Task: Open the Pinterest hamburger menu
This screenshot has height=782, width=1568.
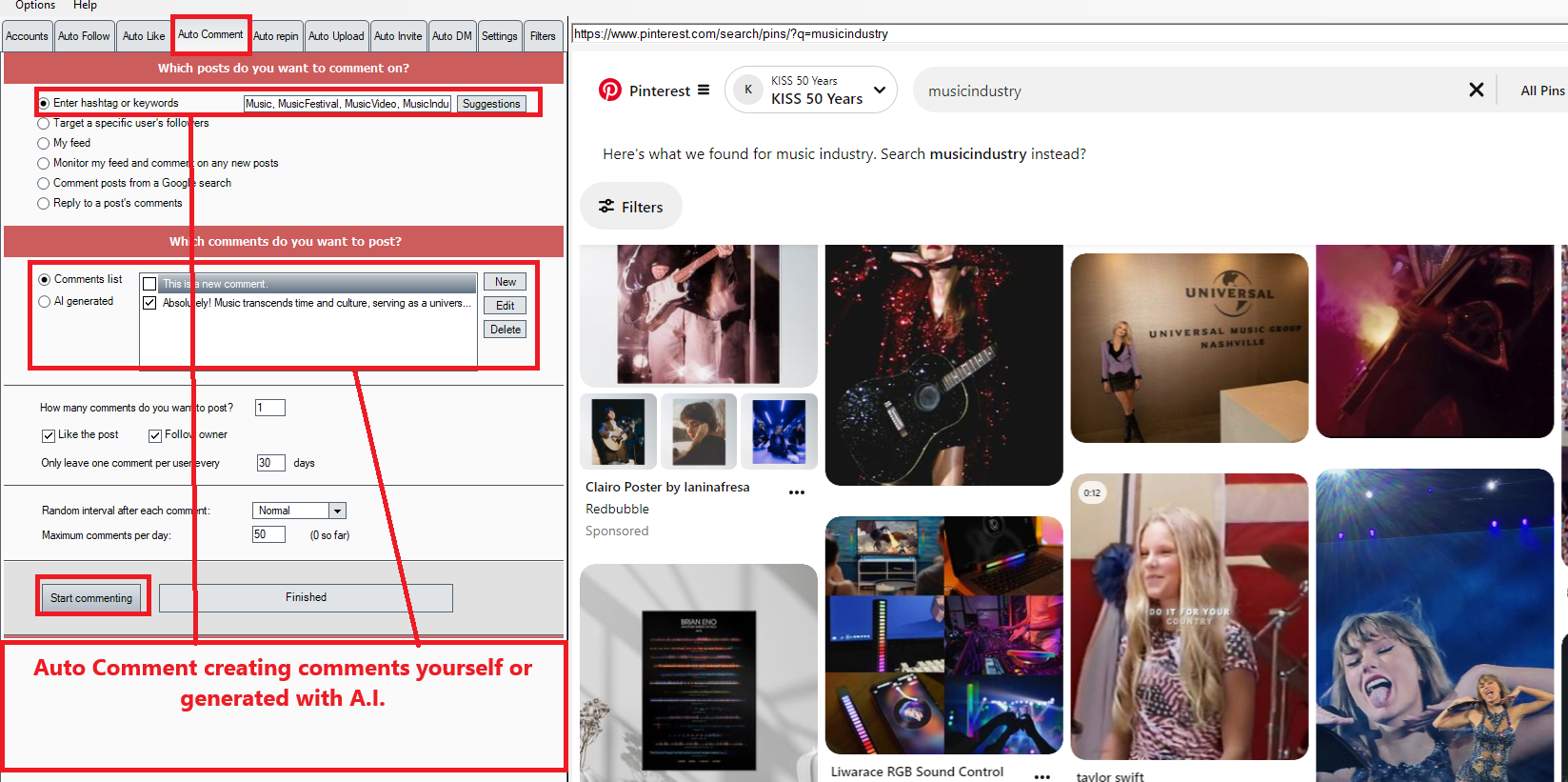Action: point(704,90)
